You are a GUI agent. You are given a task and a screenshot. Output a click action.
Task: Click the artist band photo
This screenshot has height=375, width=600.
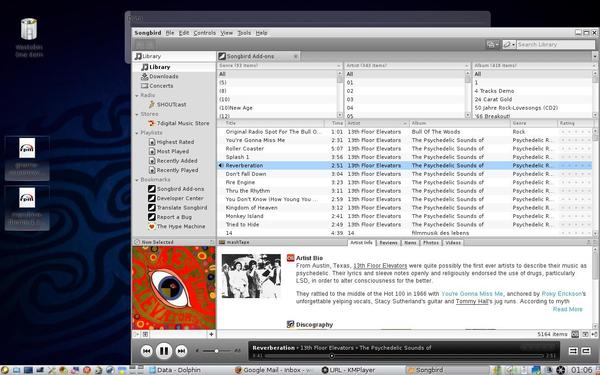tap(251, 276)
